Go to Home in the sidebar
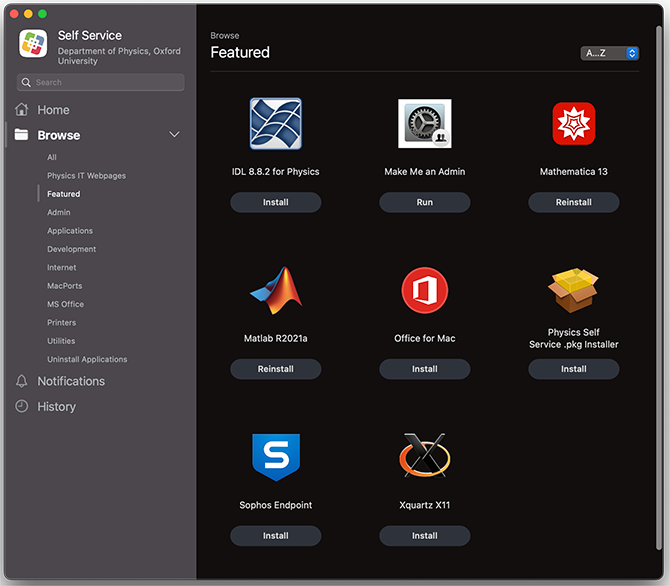 click(53, 110)
